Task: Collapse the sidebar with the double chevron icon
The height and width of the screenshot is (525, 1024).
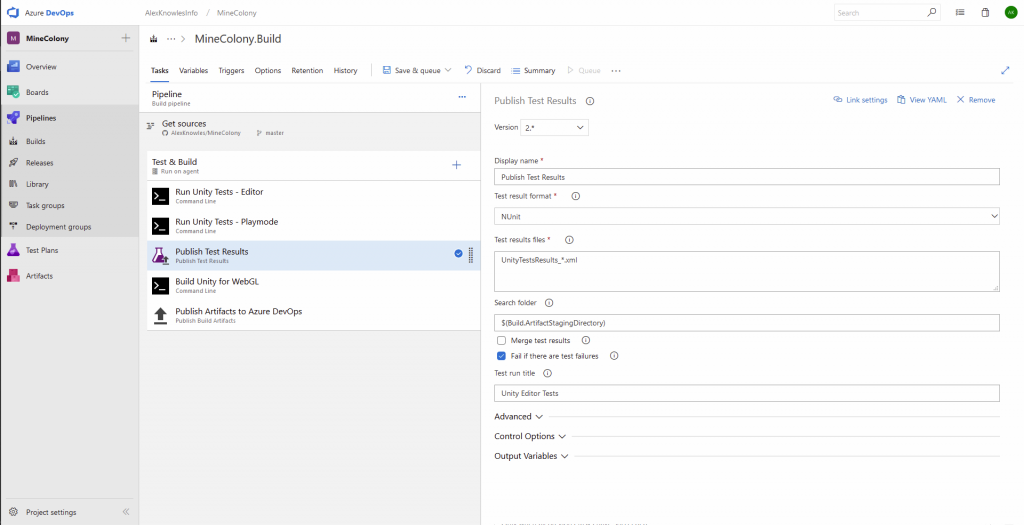Action: pos(126,512)
